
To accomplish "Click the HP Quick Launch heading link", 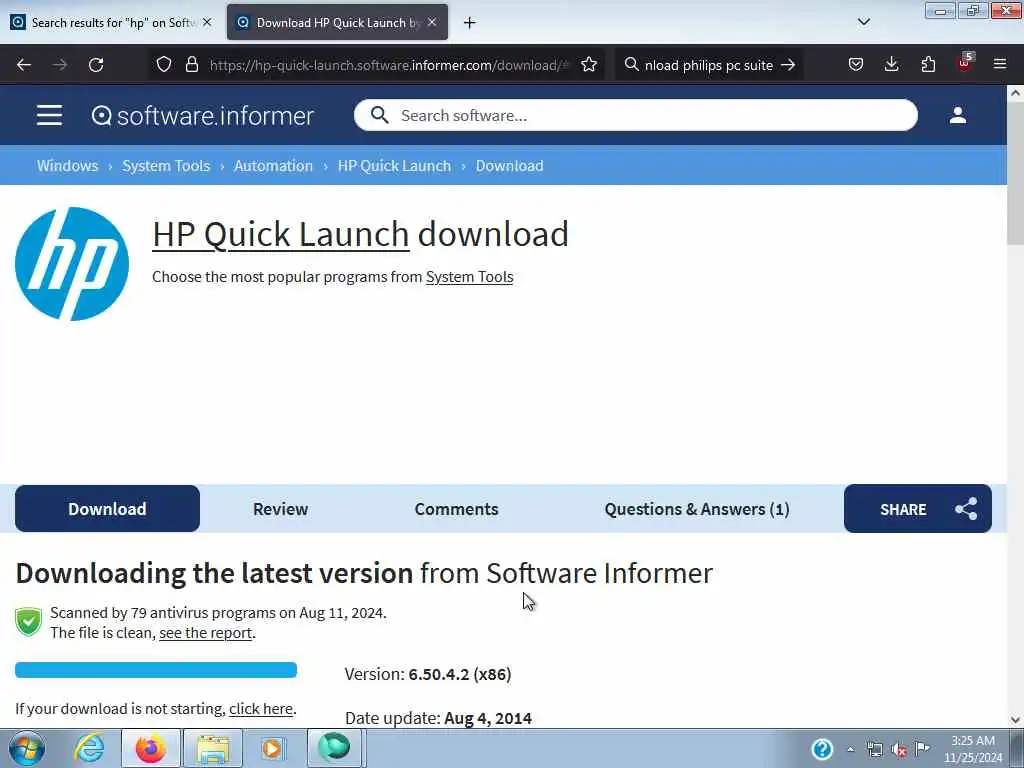I will (x=281, y=234).
